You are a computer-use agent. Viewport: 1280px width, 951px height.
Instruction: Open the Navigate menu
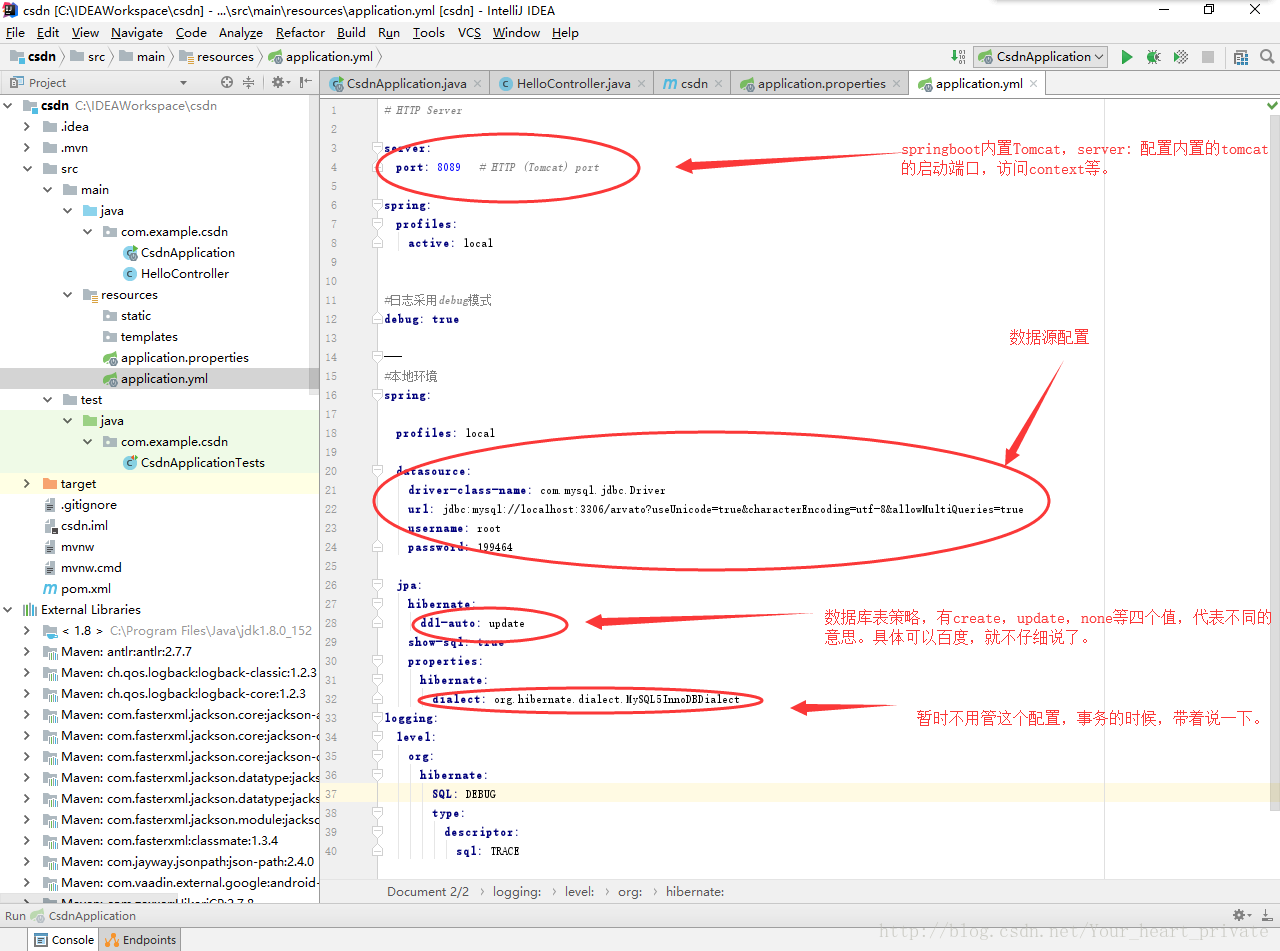(x=137, y=32)
